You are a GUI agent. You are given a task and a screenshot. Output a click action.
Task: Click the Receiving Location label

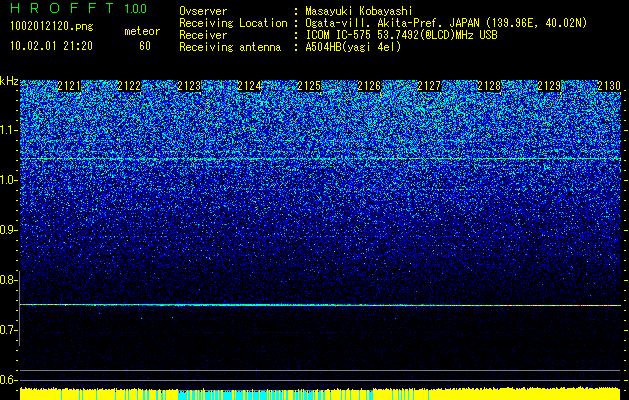(x=233, y=23)
